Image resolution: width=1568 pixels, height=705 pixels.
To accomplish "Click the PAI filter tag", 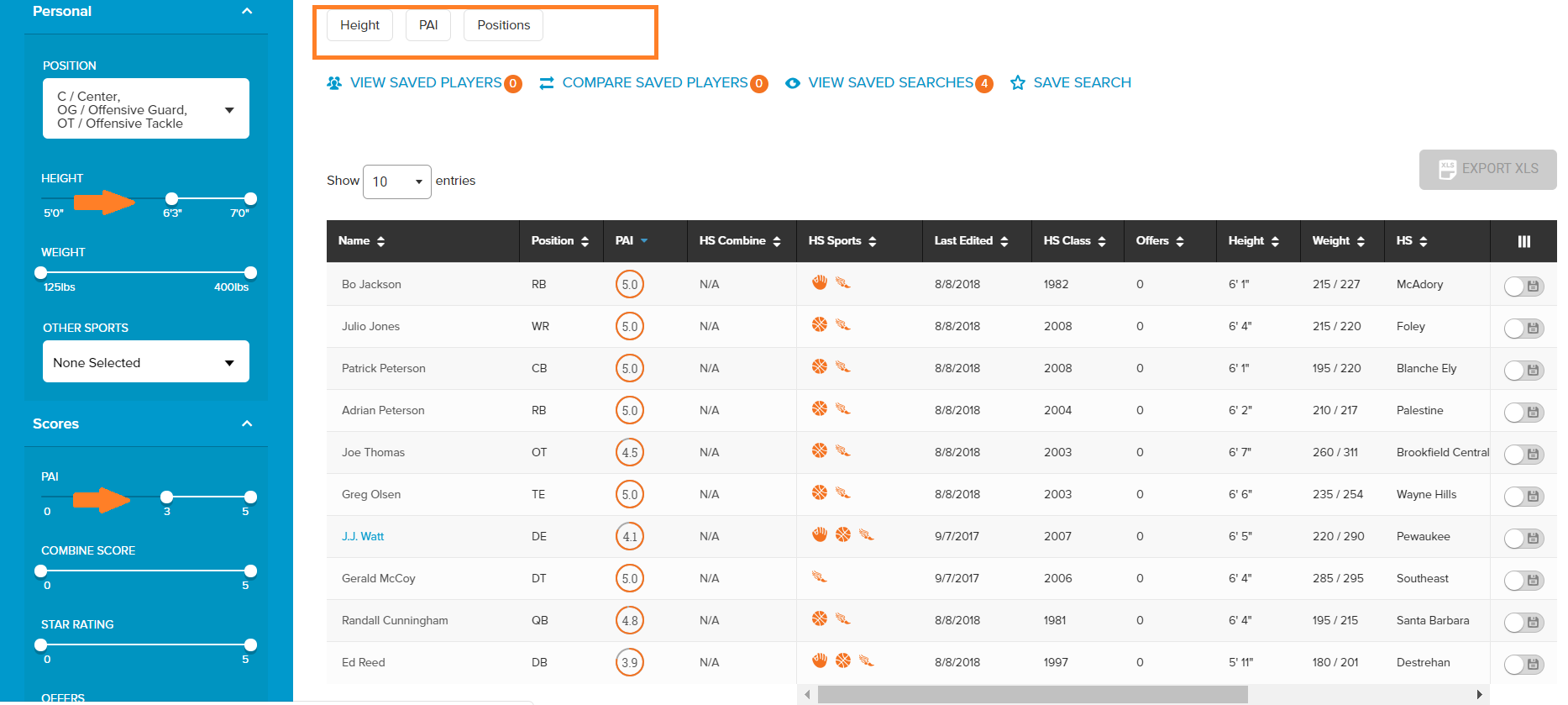I will pos(428,25).
